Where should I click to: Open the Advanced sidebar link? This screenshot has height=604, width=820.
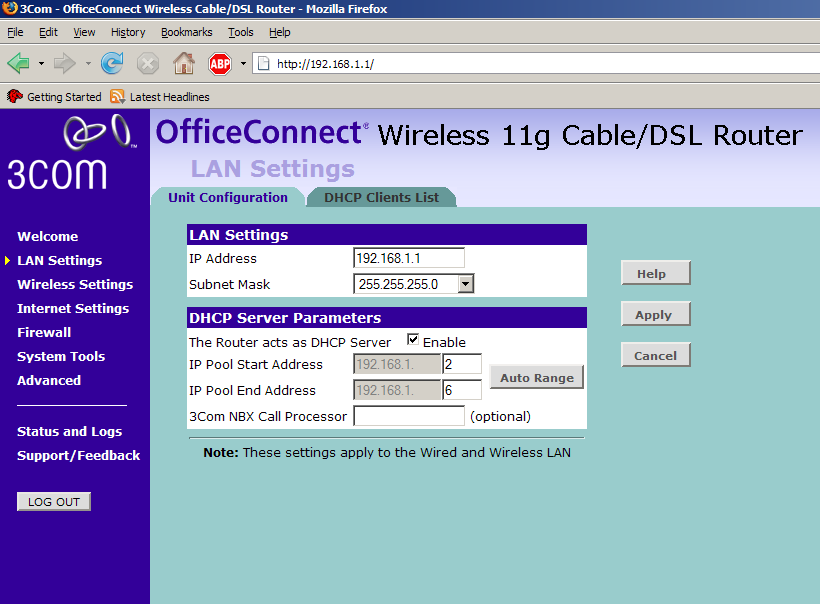pos(49,381)
